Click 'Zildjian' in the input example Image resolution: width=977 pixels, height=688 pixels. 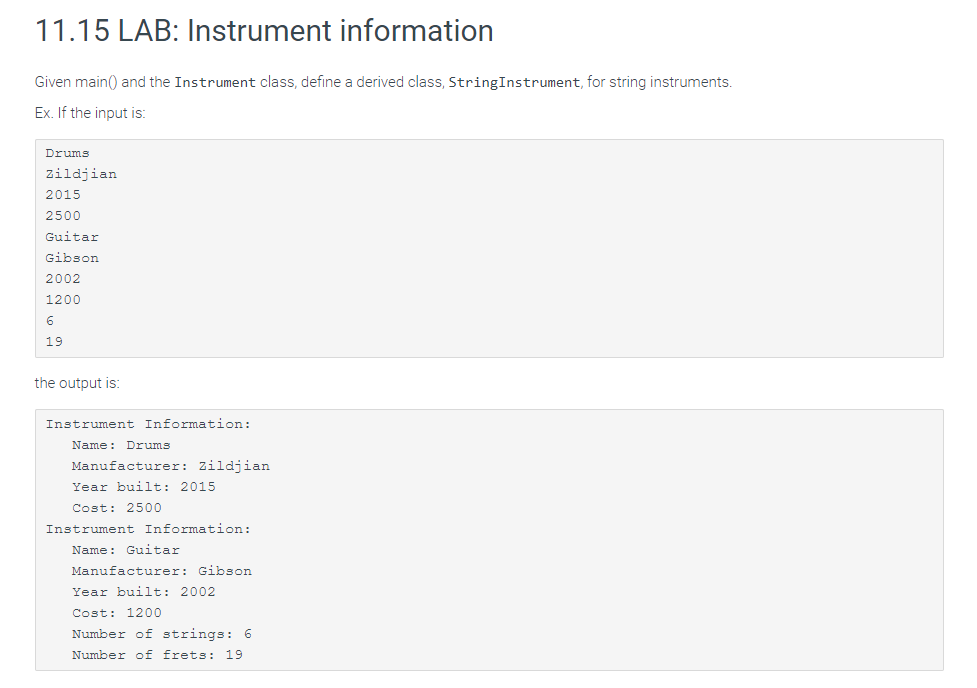(x=81, y=174)
